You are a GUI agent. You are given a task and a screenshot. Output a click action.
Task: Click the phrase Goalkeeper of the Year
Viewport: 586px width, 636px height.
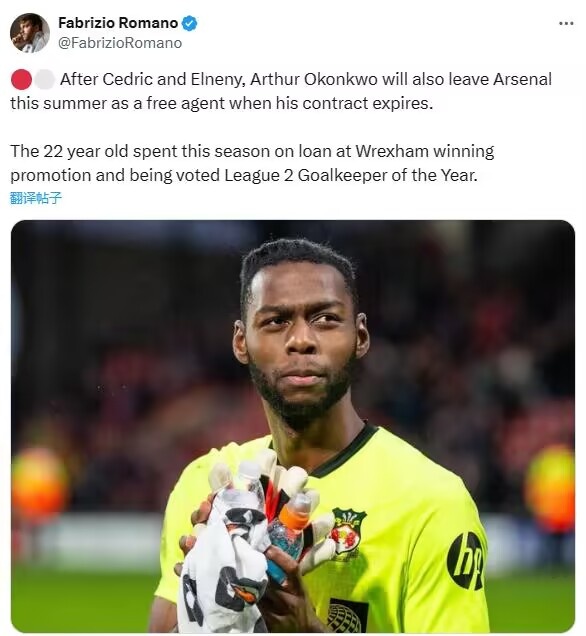coord(387,175)
